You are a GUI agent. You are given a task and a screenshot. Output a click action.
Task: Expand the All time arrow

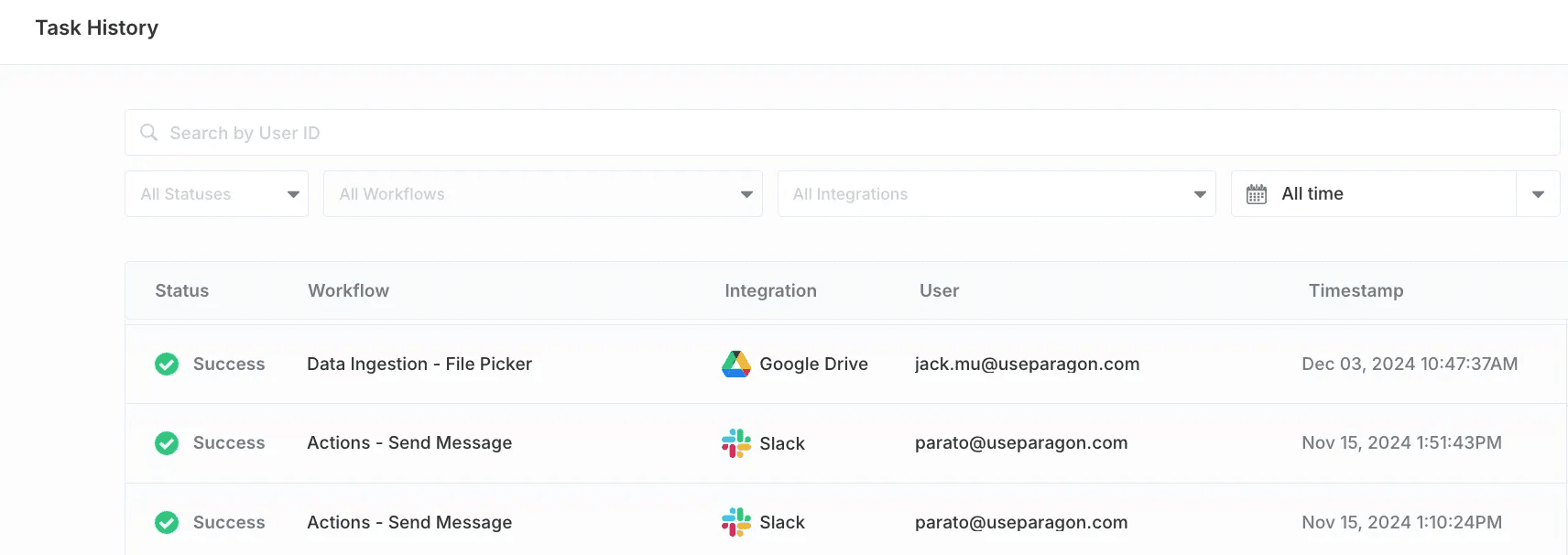point(1538,194)
